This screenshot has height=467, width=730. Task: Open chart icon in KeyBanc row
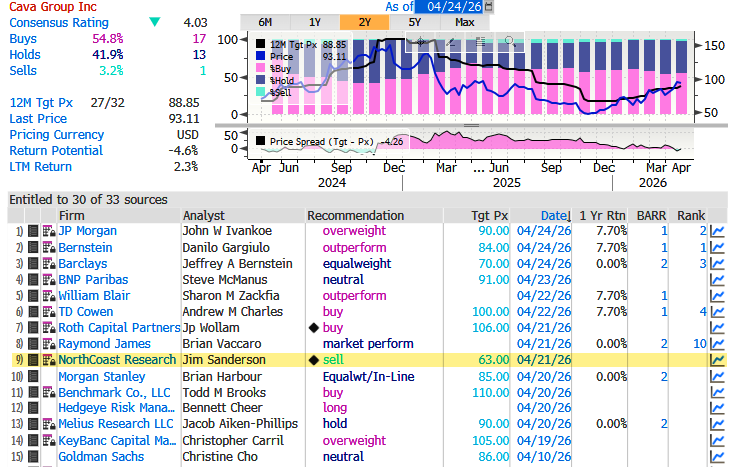717,441
